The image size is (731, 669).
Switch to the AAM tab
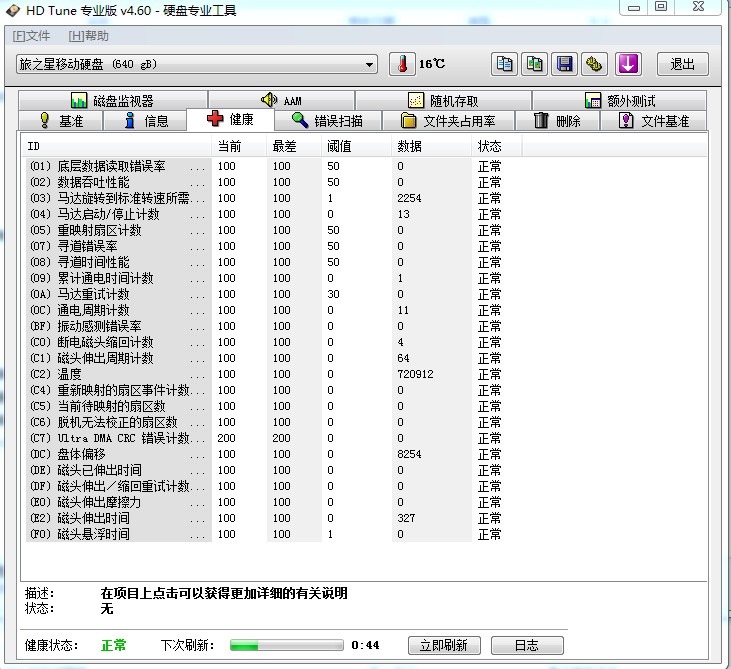coord(282,100)
